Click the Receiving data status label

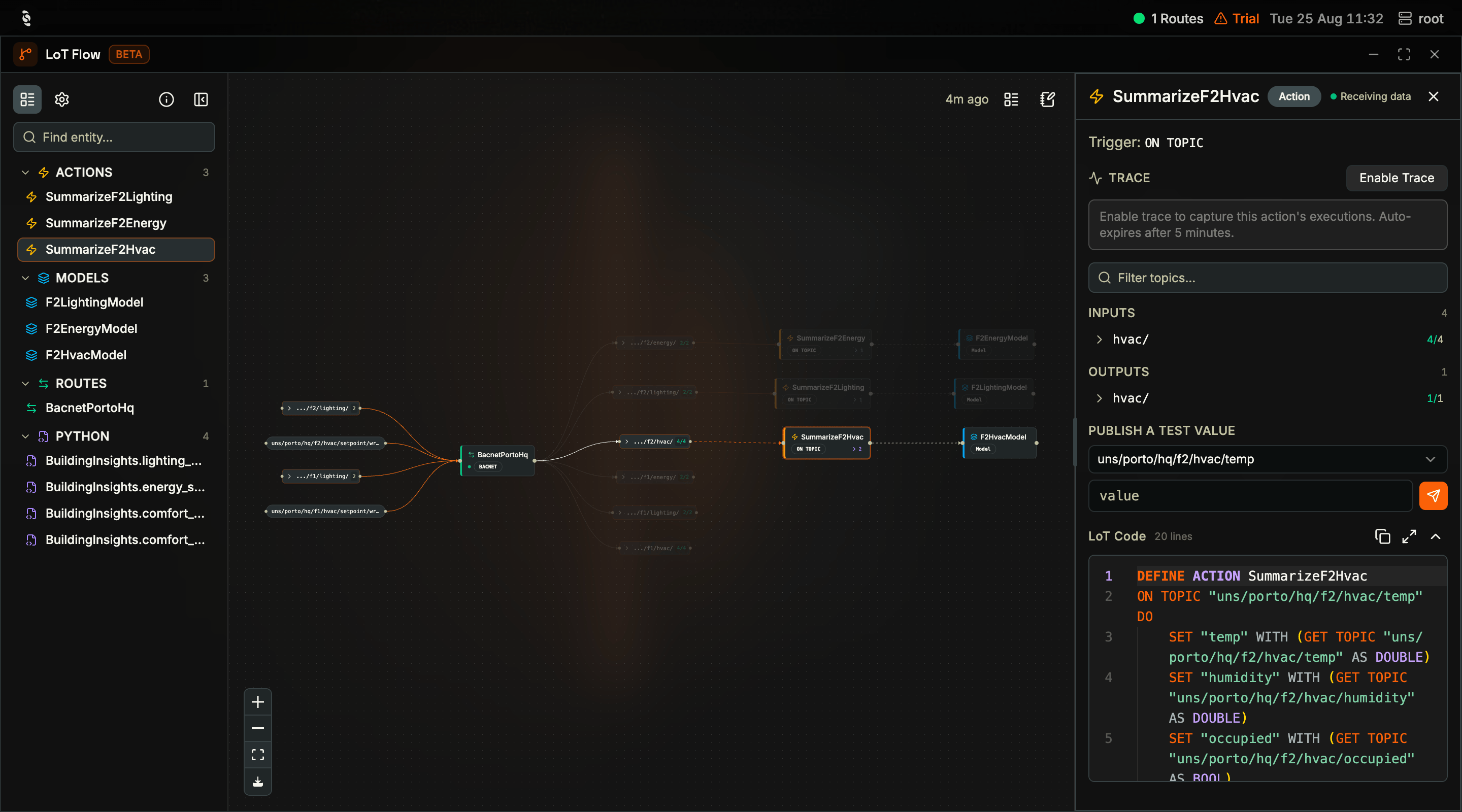(1371, 96)
